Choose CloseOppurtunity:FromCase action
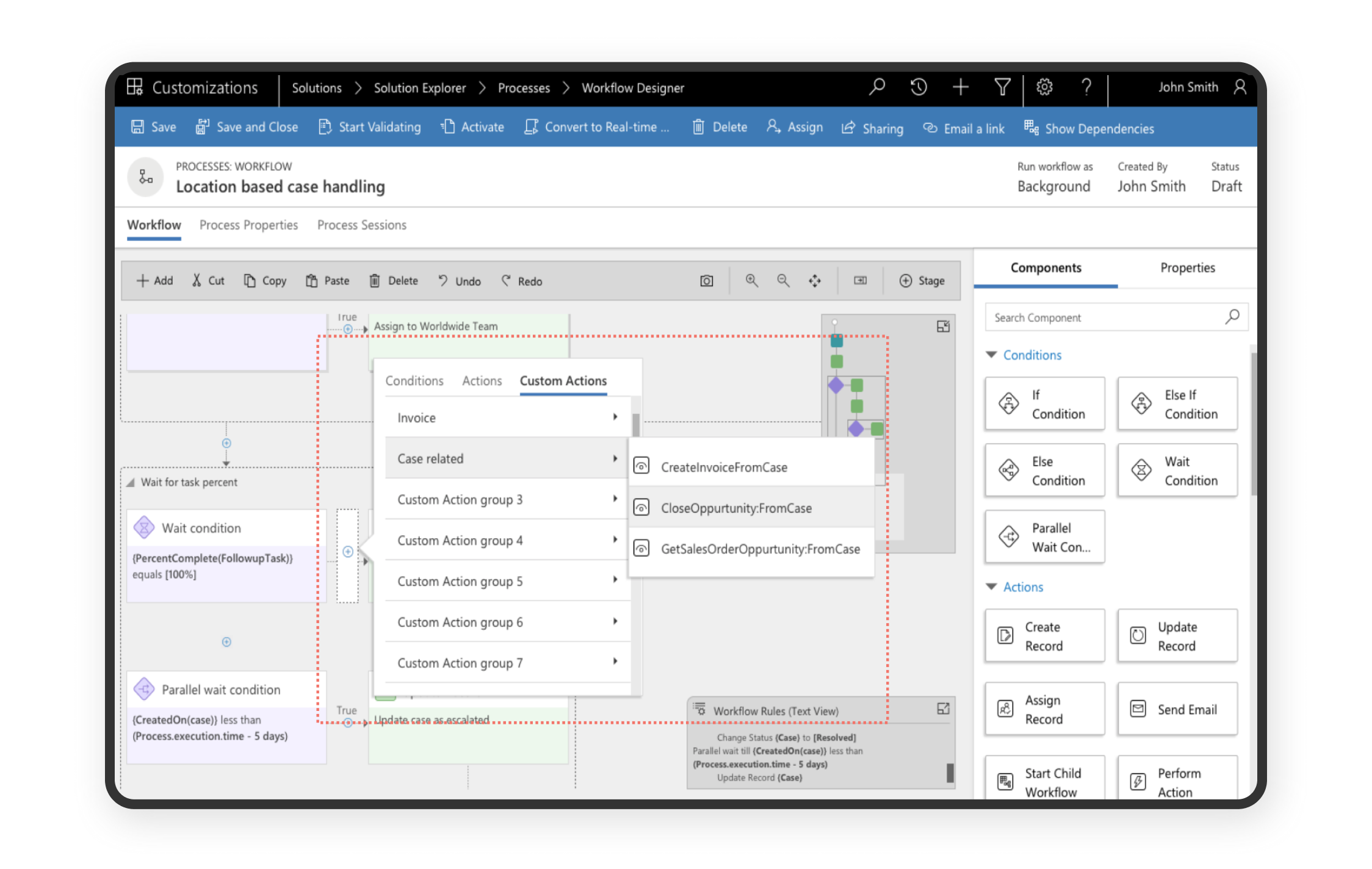The image size is (1372, 869). (x=751, y=508)
